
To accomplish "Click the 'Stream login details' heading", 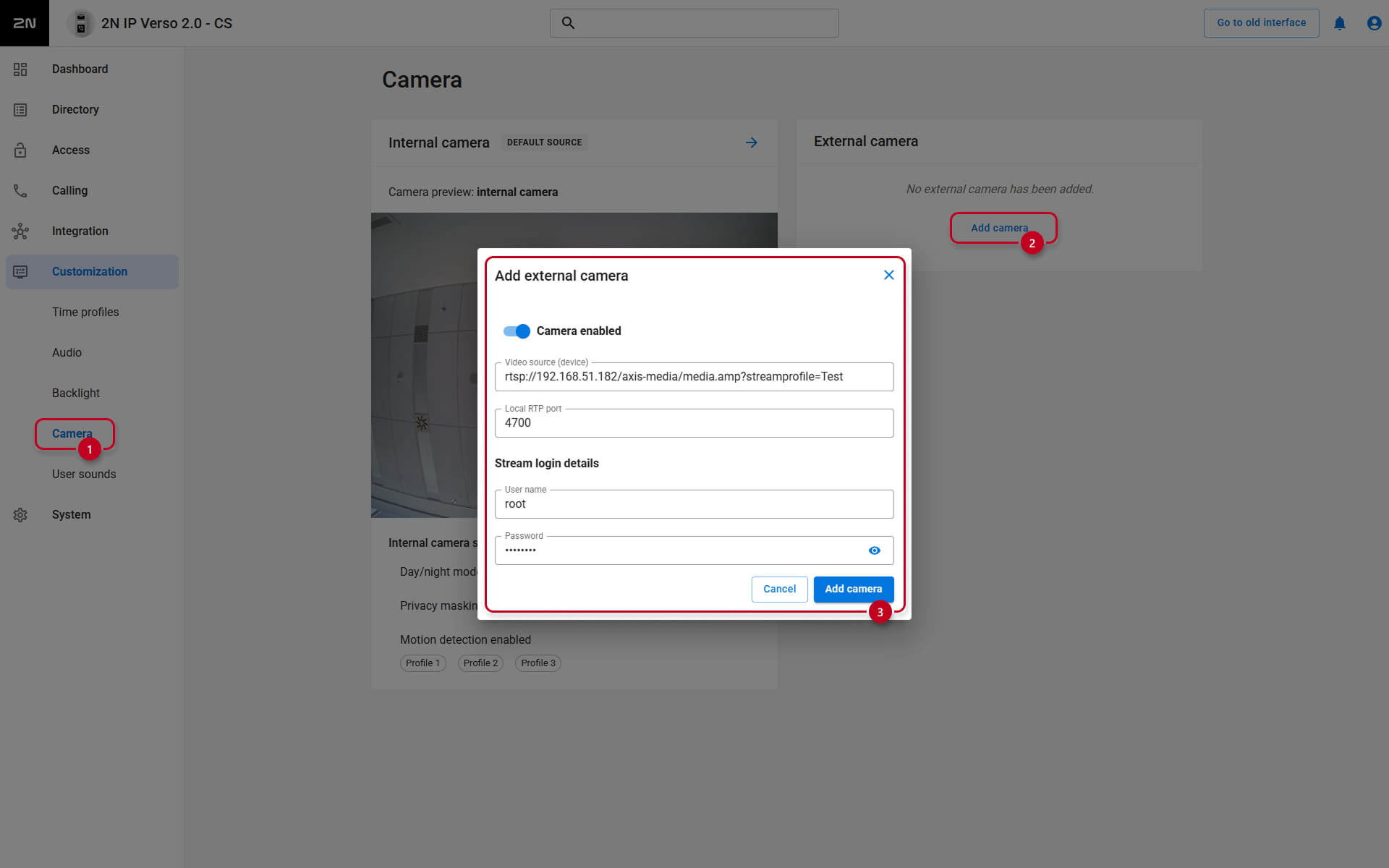I will 547,464.
